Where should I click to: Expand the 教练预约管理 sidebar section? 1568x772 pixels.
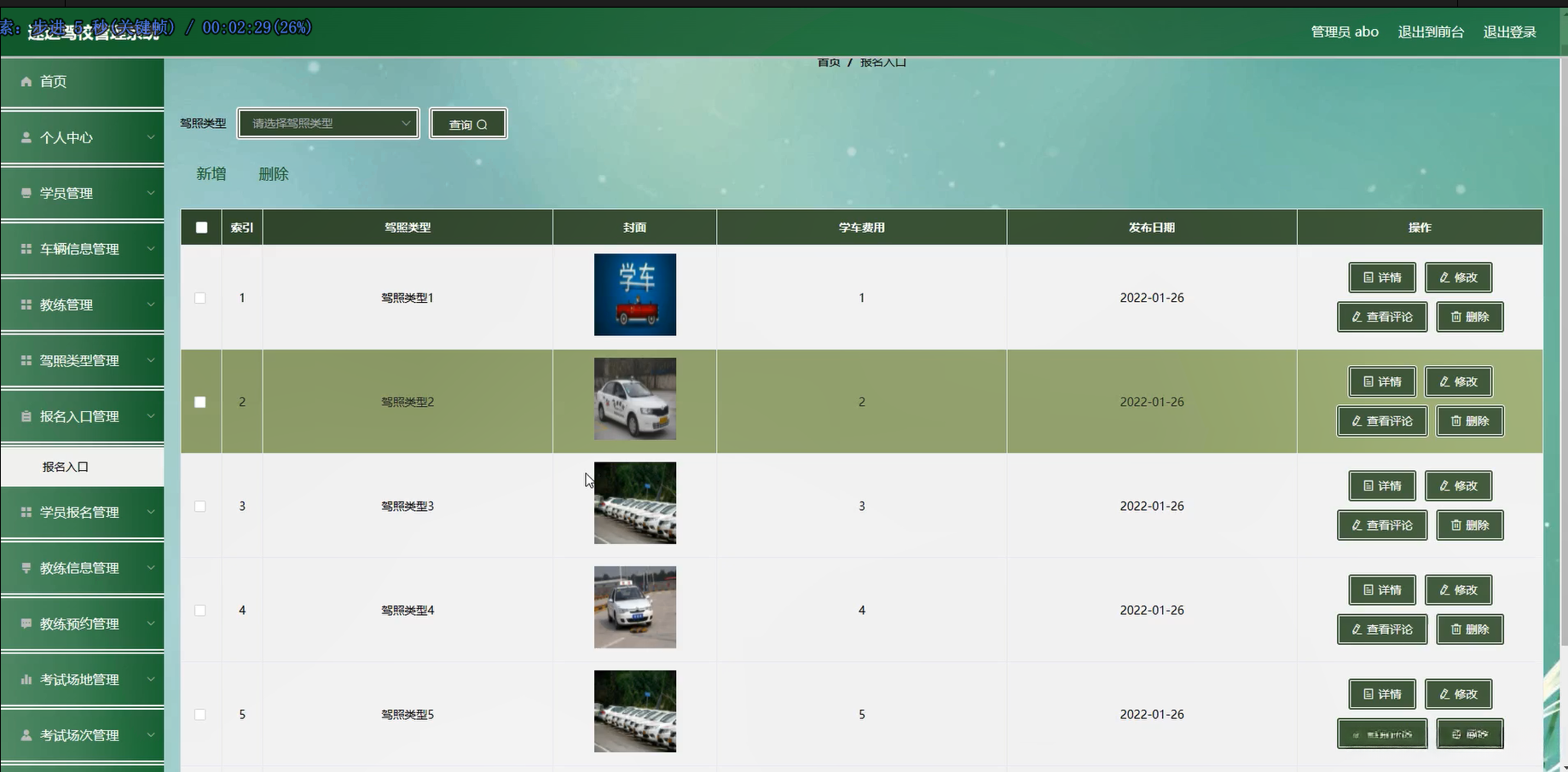(82, 624)
